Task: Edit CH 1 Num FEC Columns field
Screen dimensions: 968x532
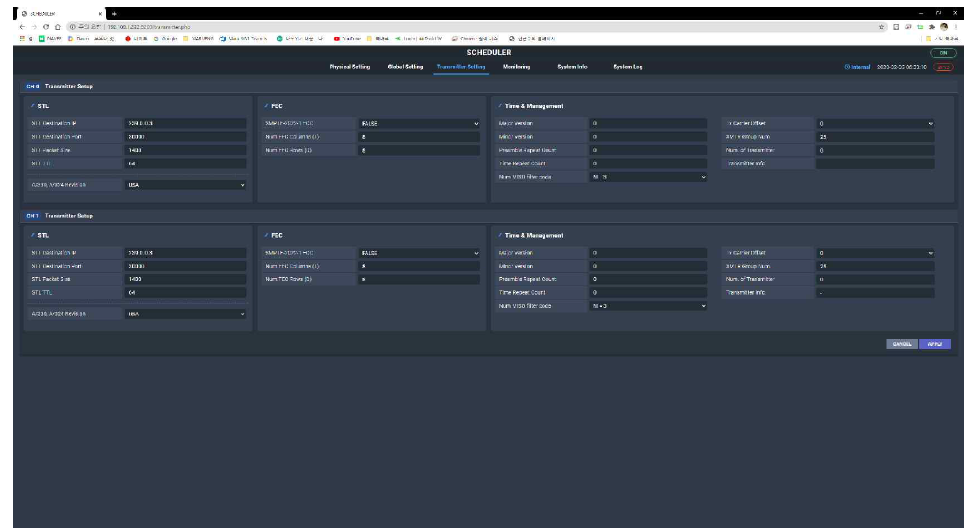Action: 419,266
